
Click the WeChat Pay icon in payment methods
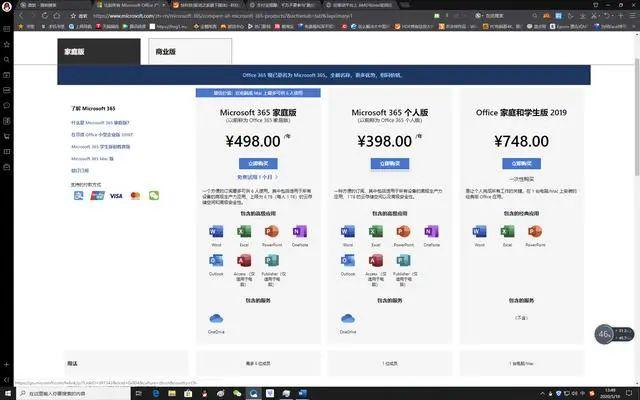point(154,196)
